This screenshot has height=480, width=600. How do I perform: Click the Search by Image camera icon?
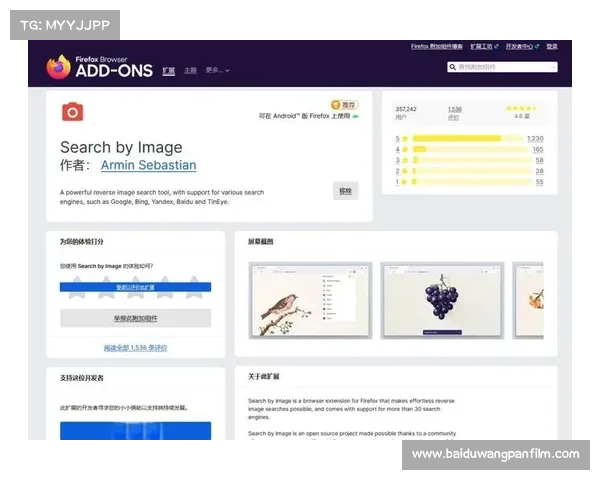(x=71, y=111)
